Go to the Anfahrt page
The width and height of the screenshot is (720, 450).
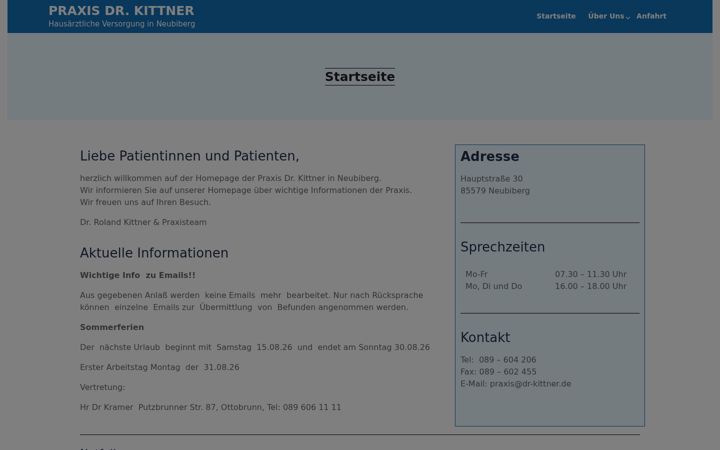[x=651, y=16]
